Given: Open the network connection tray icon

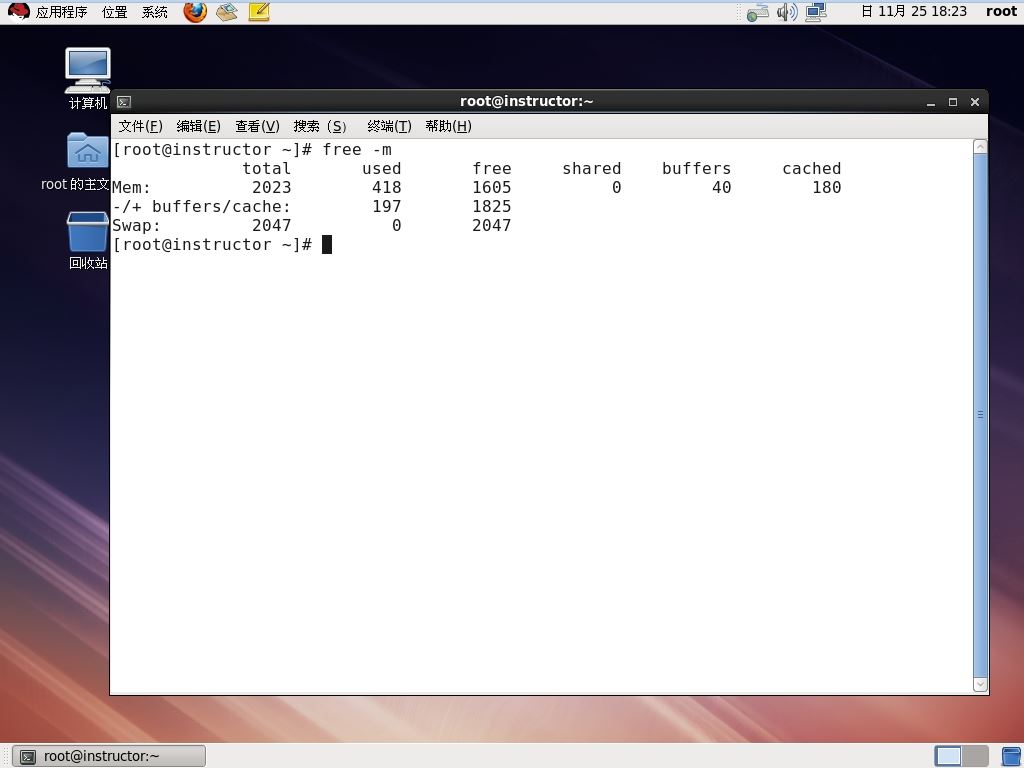Looking at the screenshot, I should pos(758,12).
